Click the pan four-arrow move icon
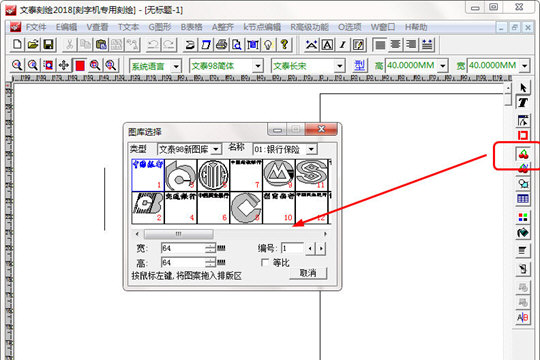540x360 pixels. 64,65
